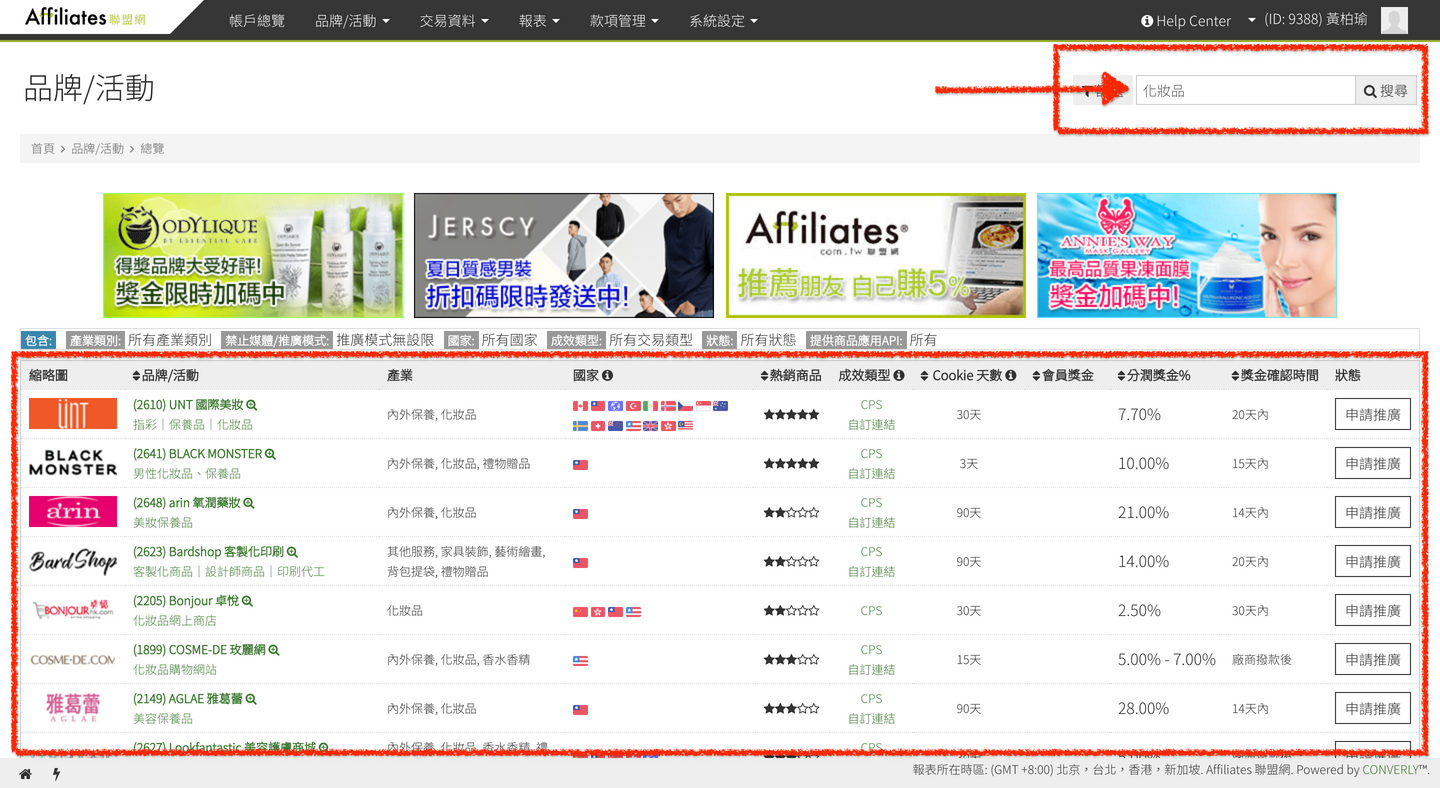Open arin pink logo thumbnail
This screenshot has width=1440, height=788.
(73, 512)
